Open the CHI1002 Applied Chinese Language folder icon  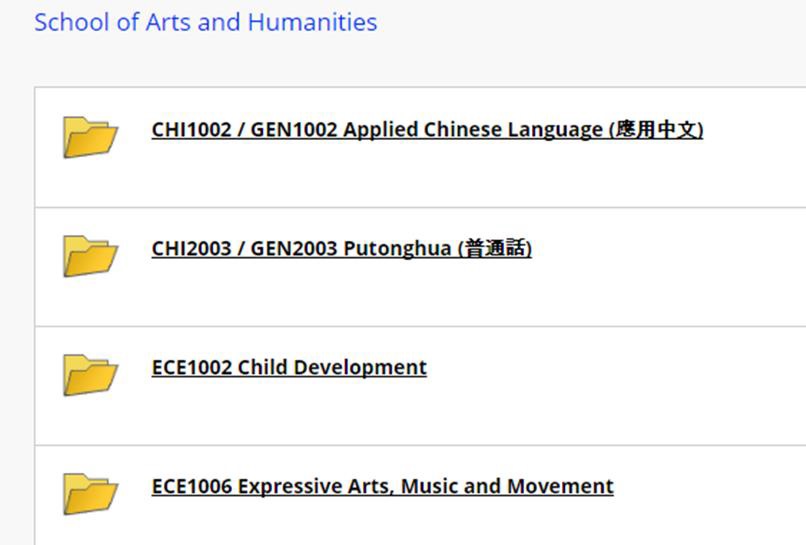[x=90, y=137]
